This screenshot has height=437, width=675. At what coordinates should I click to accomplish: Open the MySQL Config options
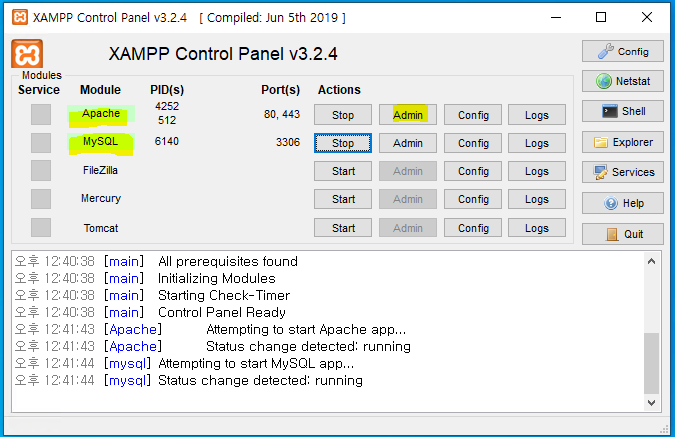[x=473, y=143]
